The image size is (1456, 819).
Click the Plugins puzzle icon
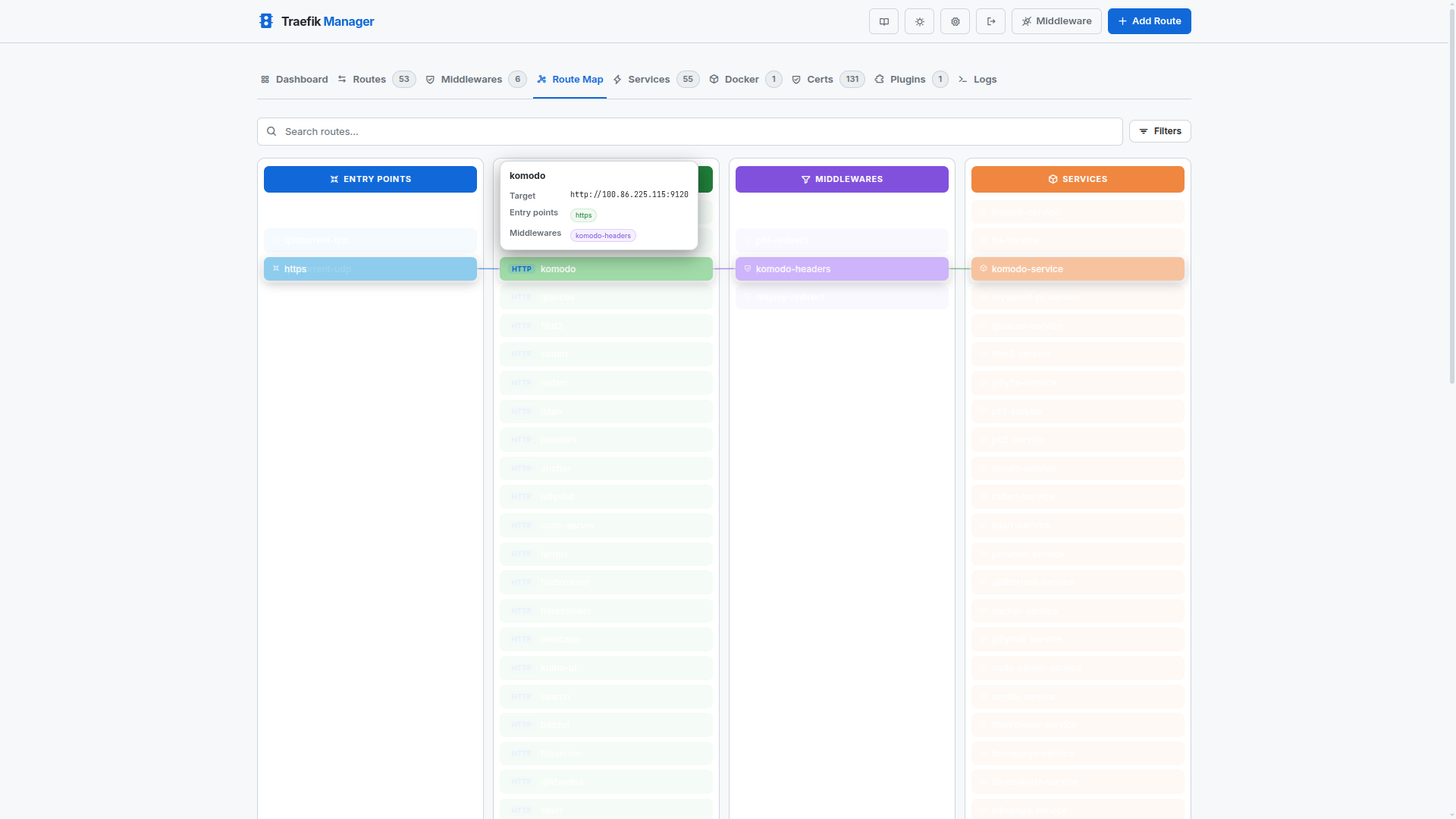(878, 79)
